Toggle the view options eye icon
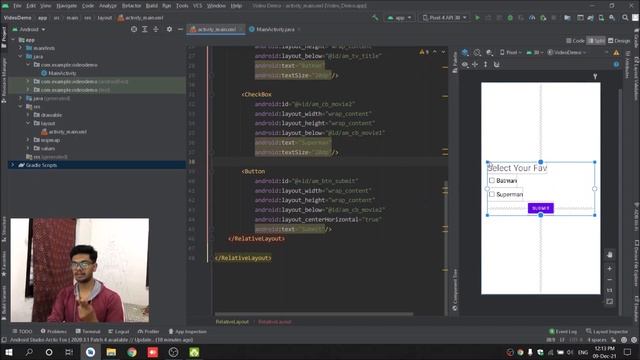Image resolution: width=640 pixels, height=360 pixels. click(x=465, y=64)
